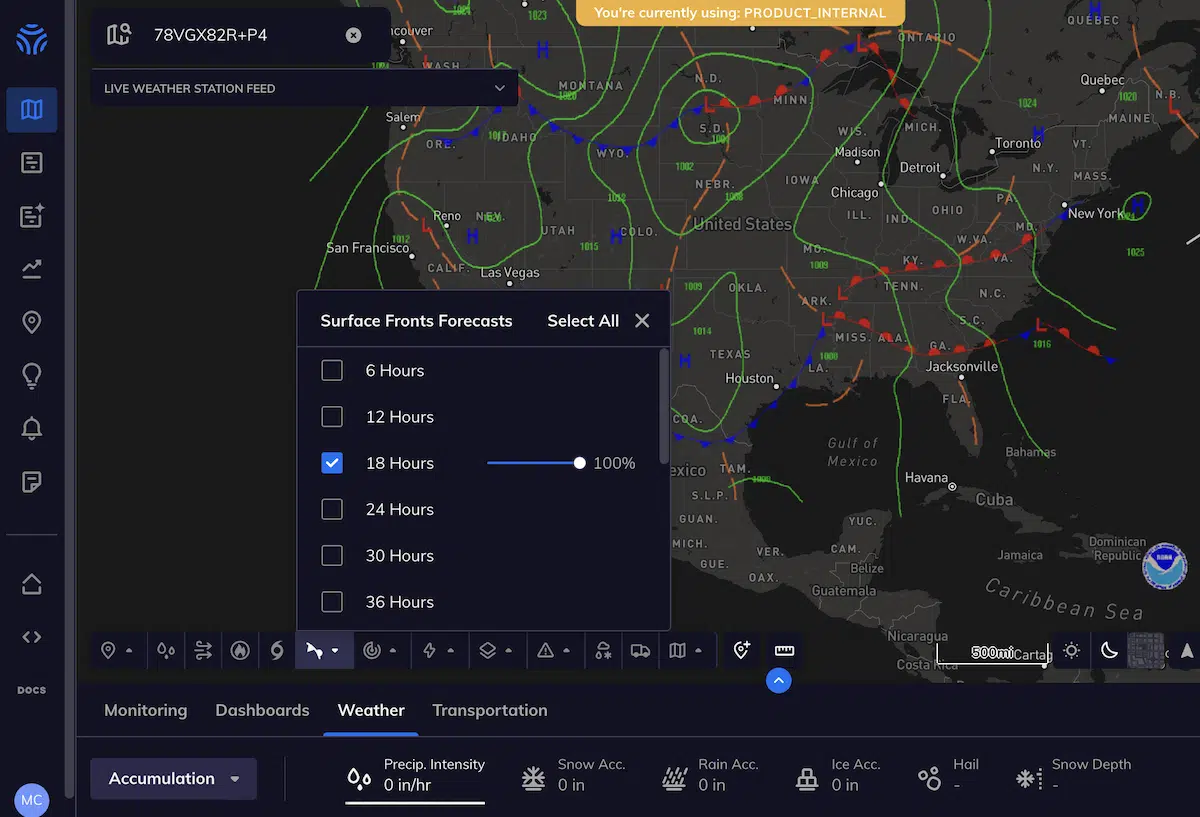Image resolution: width=1200 pixels, height=817 pixels.
Task: Open notifications bell in sidebar
Action: click(x=32, y=429)
